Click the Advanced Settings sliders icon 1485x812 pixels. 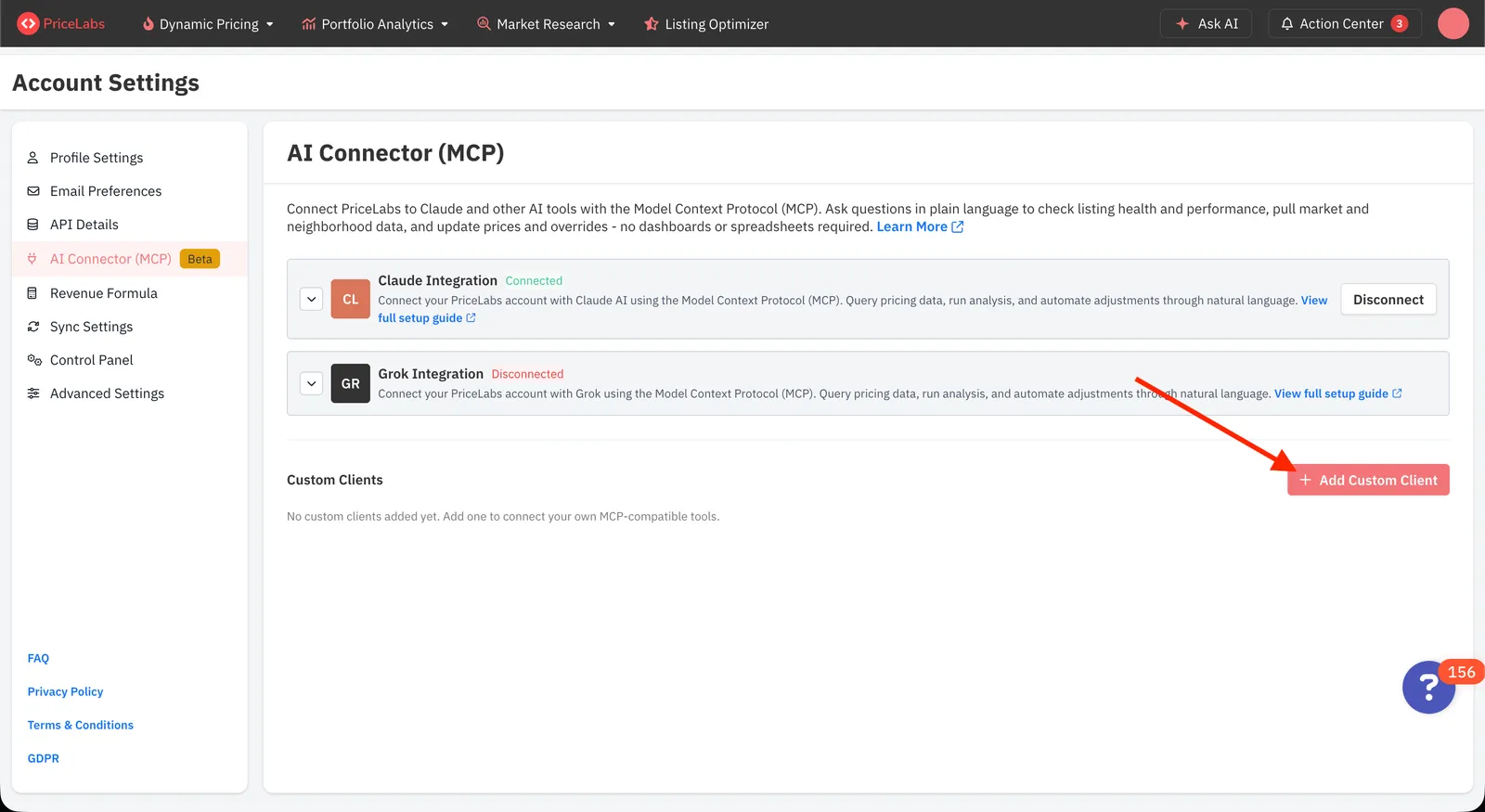[x=33, y=393]
